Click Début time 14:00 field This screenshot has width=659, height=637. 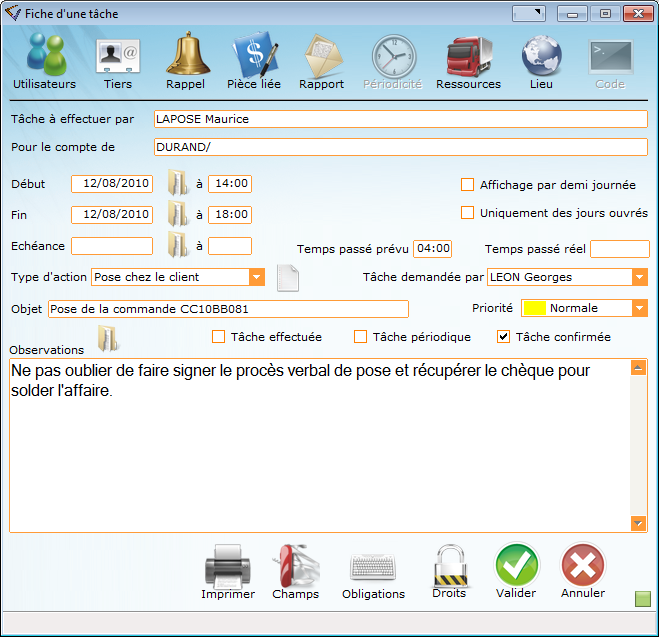pyautogui.click(x=230, y=184)
